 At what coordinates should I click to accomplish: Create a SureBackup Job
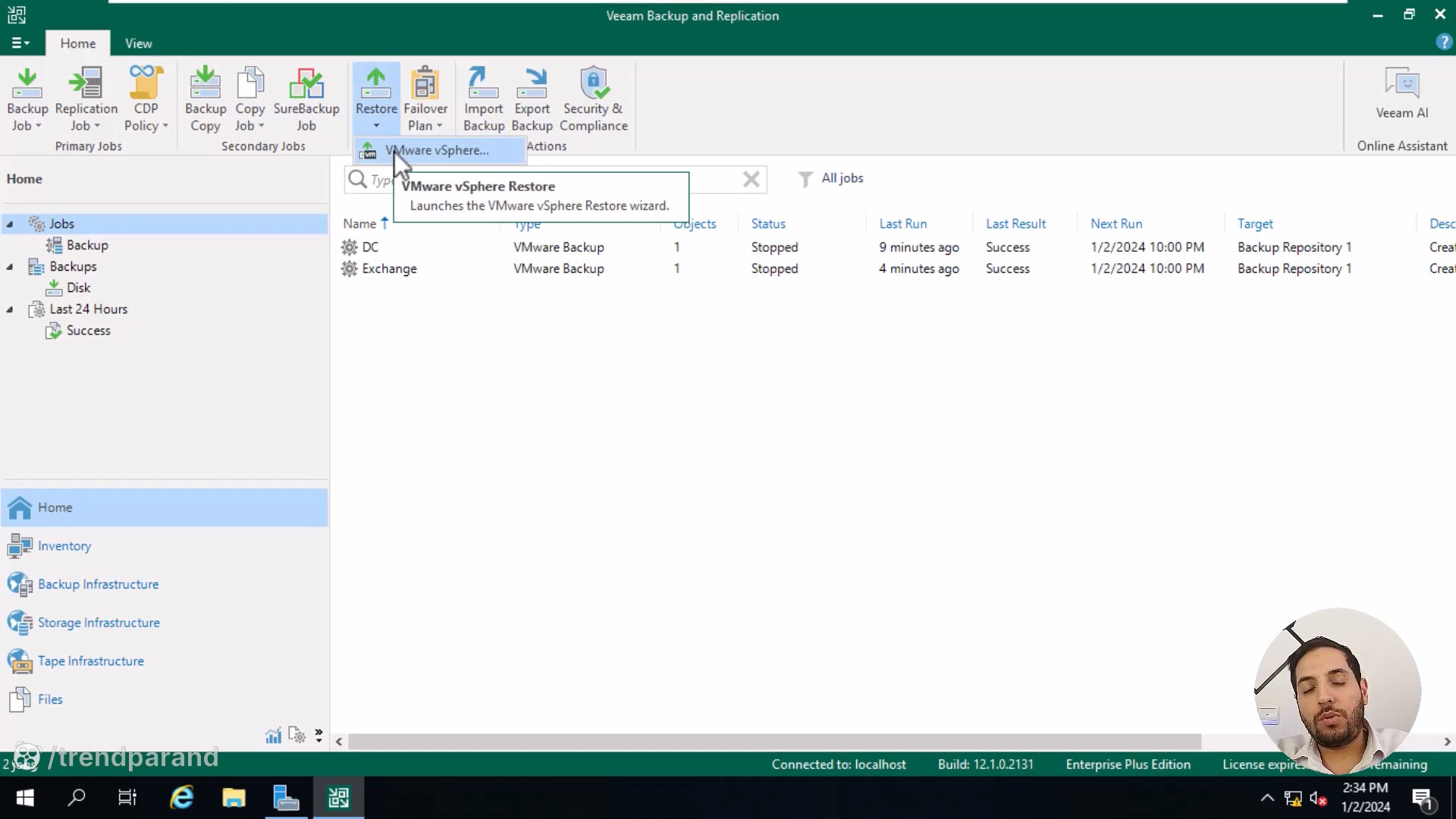tap(306, 99)
